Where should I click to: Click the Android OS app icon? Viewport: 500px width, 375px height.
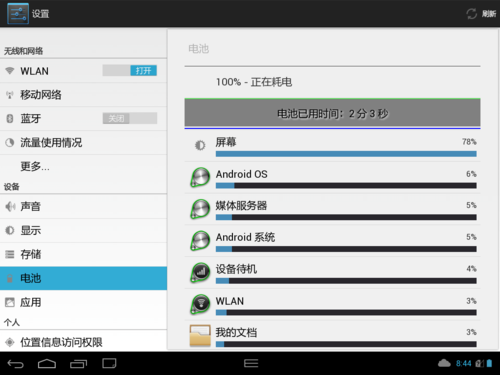click(x=200, y=177)
